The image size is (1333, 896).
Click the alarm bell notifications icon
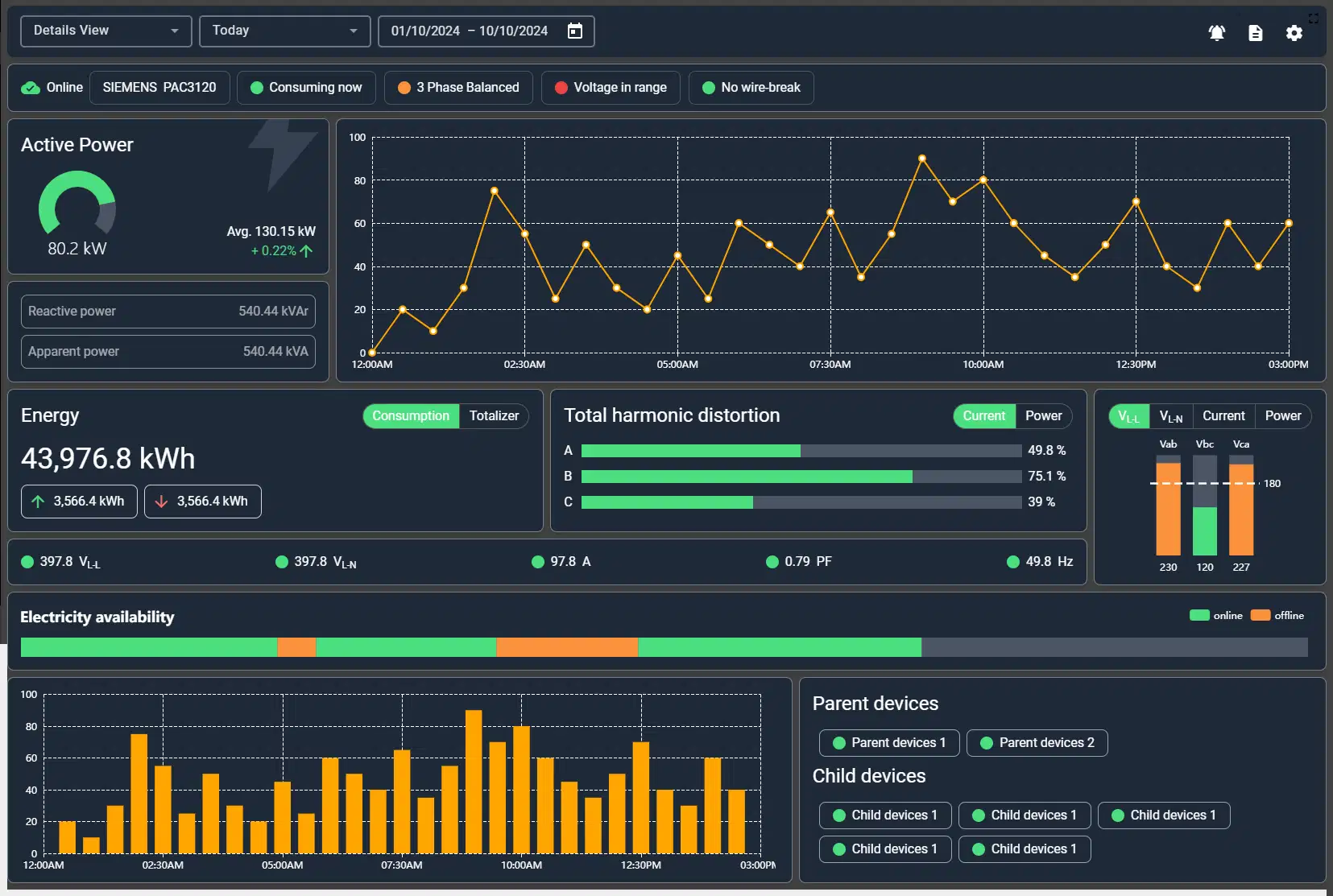pos(1216,33)
